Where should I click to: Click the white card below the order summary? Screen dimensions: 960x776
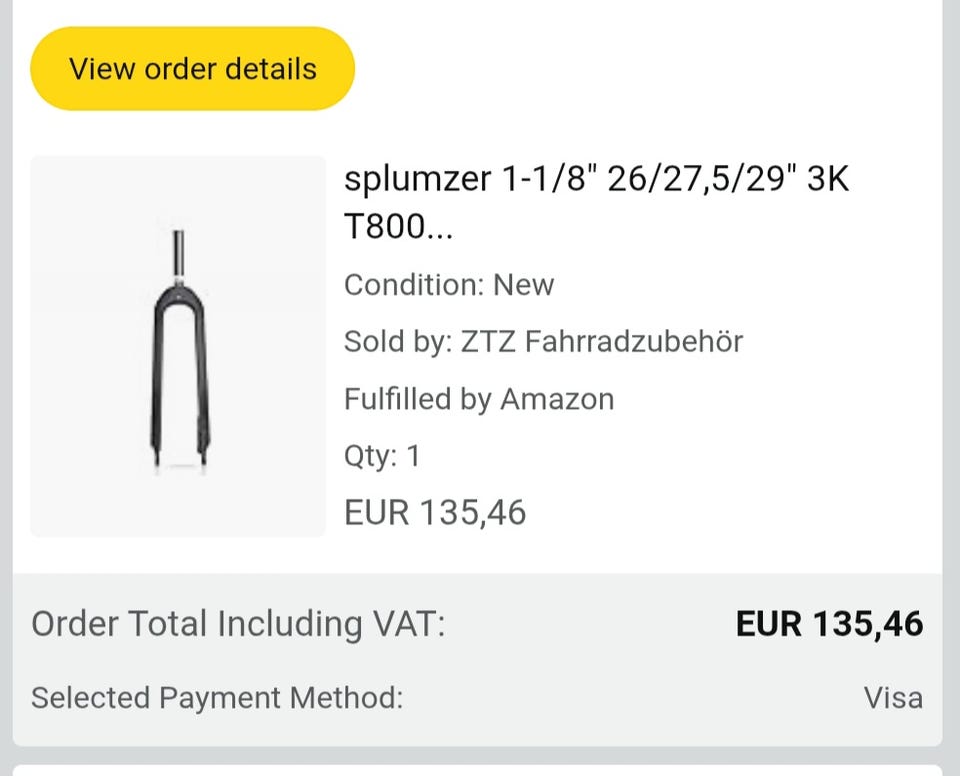[478, 771]
